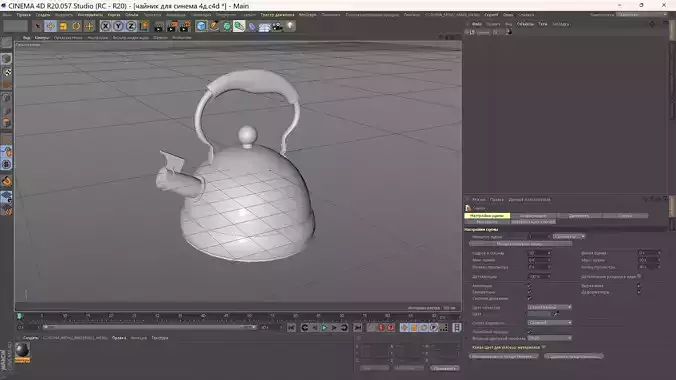Render the active view with clapperboard icon
This screenshot has width=676, height=380.
pyautogui.click(x=159, y=26)
